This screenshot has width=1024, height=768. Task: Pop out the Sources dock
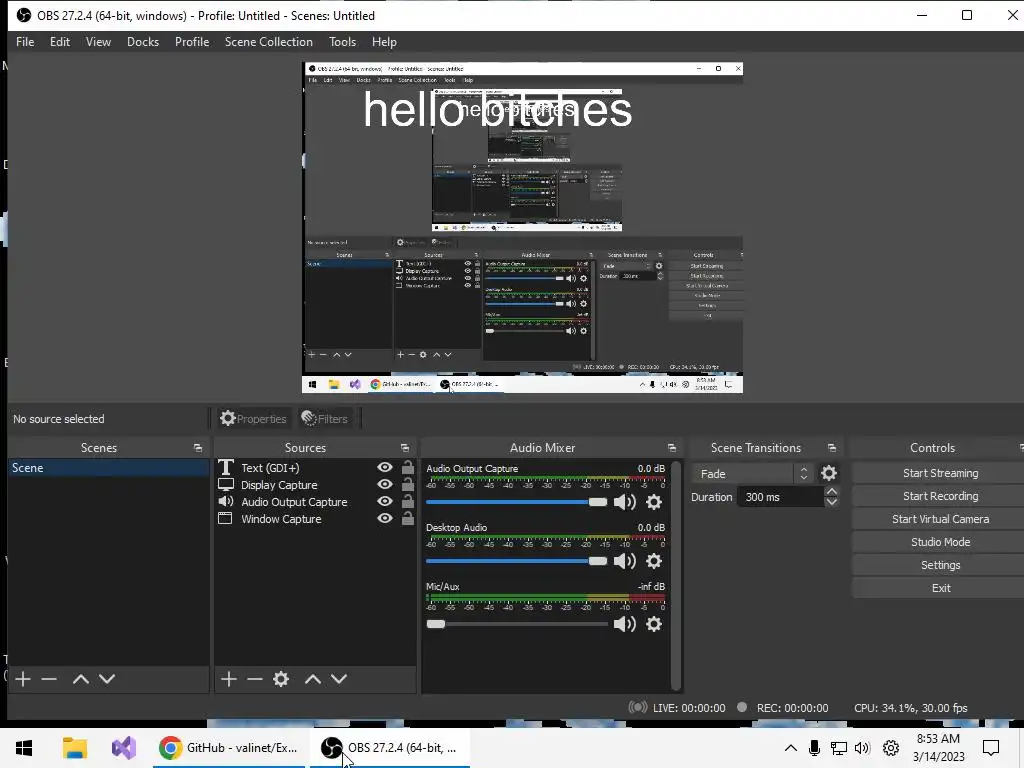coord(405,448)
